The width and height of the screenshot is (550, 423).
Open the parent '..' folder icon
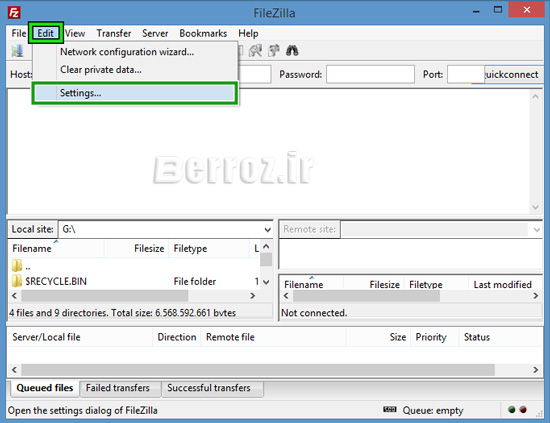17,266
